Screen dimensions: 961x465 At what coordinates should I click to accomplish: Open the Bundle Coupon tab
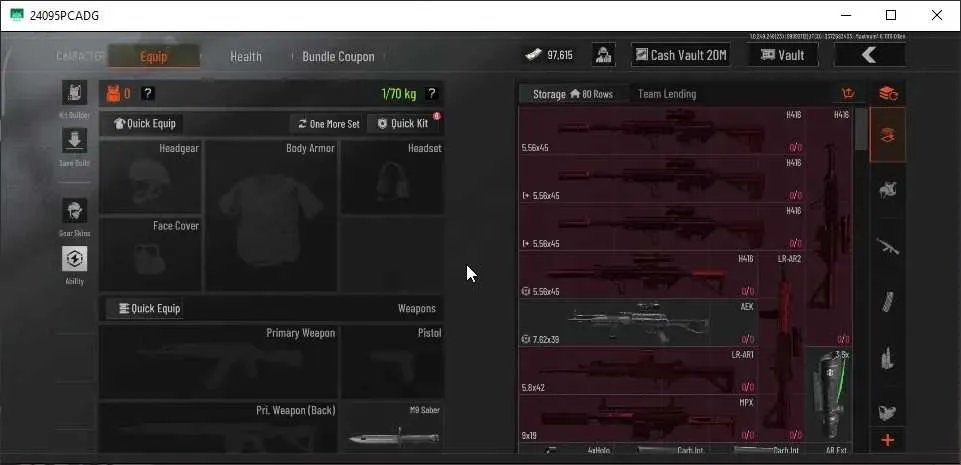(x=338, y=56)
